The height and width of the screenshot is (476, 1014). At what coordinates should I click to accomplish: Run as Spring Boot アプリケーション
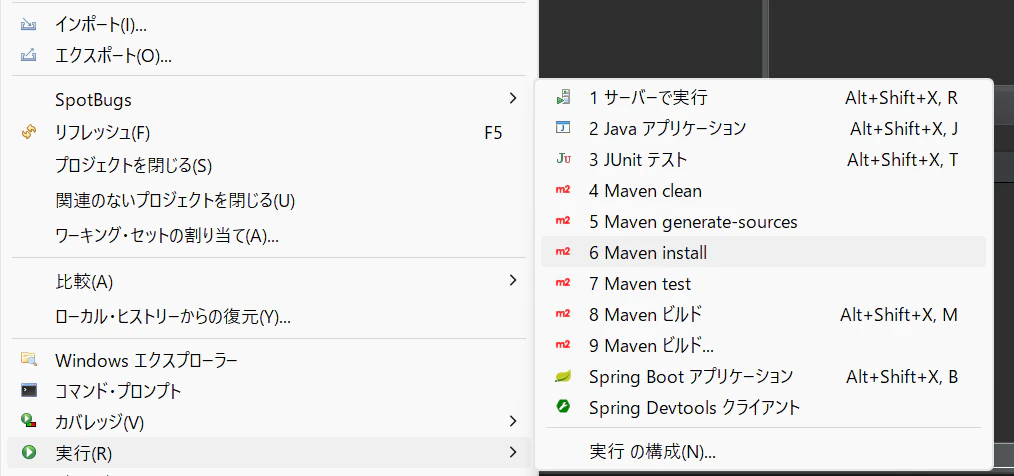(764, 376)
